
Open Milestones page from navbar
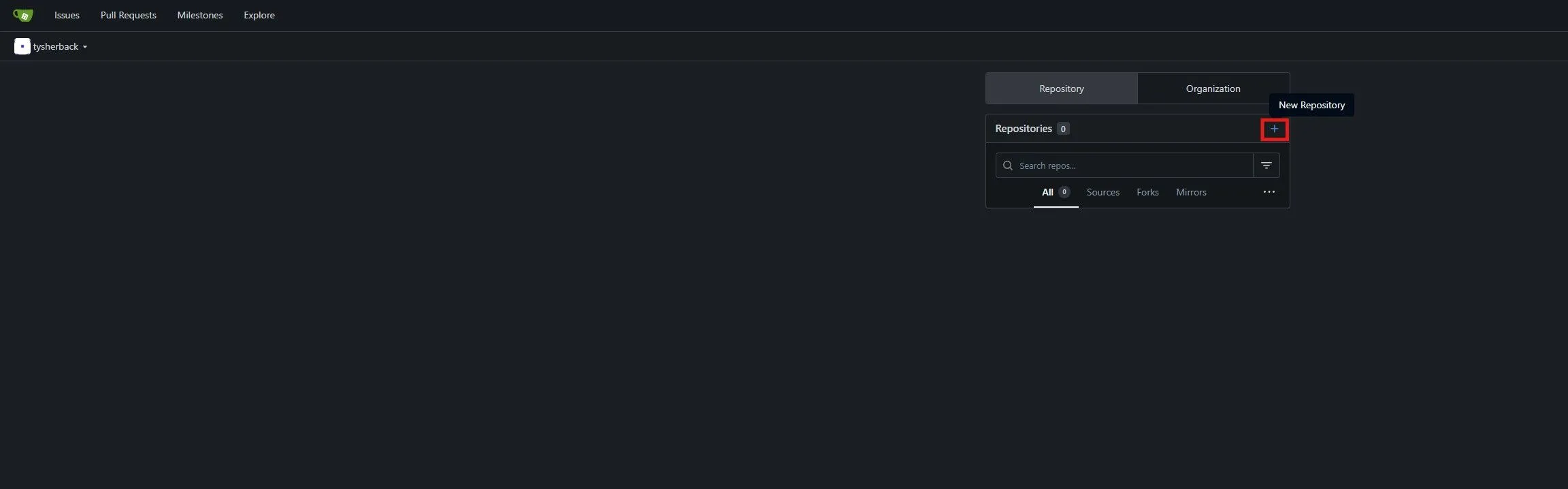[x=200, y=15]
